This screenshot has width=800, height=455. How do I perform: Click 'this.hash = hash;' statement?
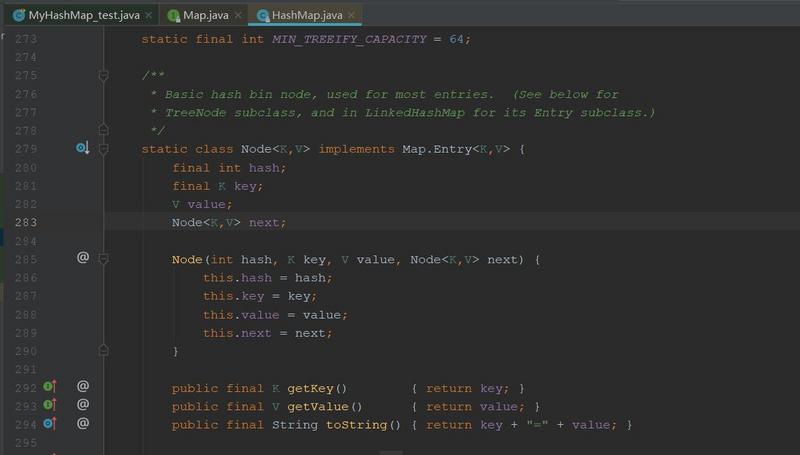tap(268, 278)
